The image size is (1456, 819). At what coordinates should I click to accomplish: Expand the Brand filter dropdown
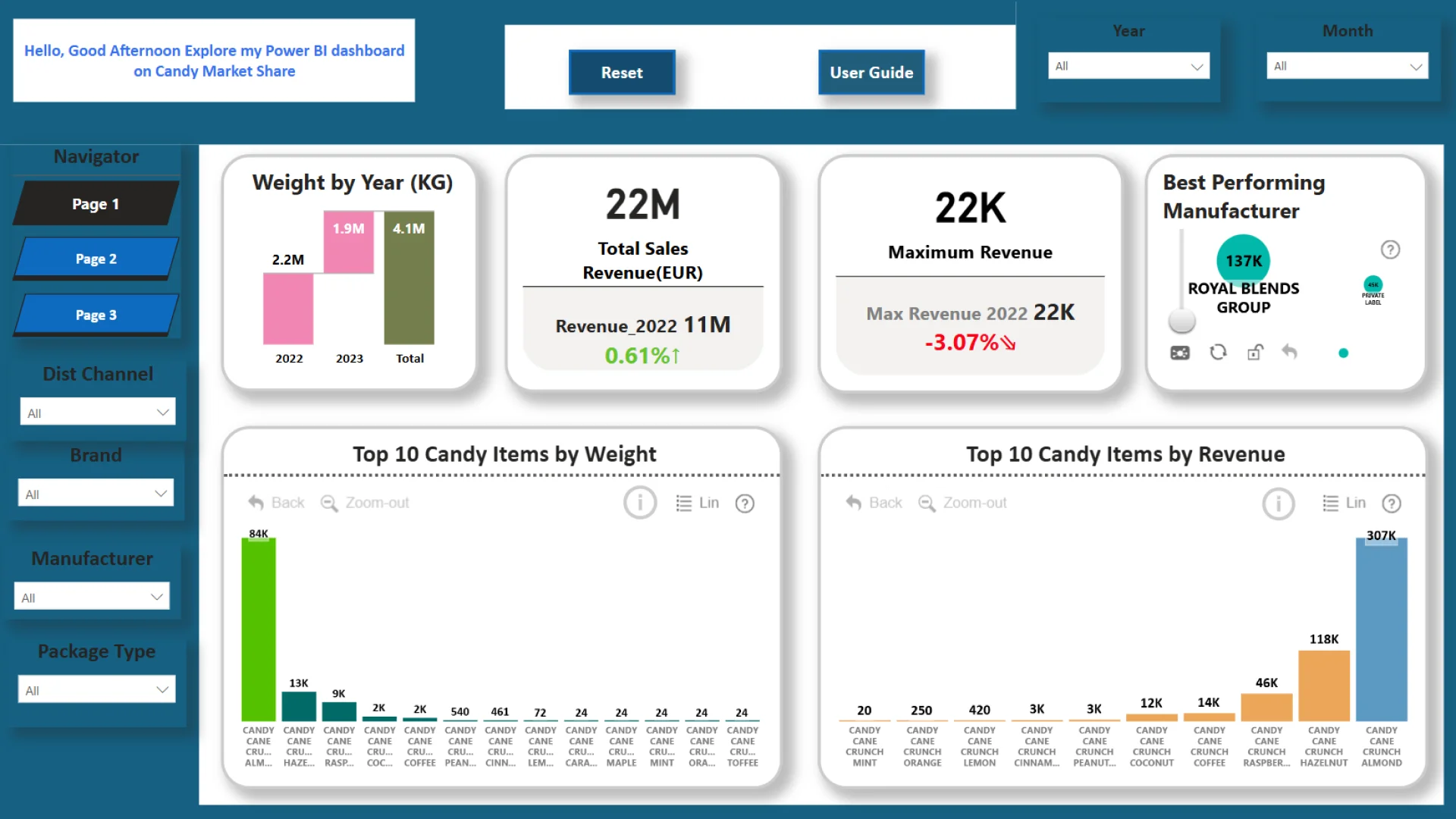96,494
